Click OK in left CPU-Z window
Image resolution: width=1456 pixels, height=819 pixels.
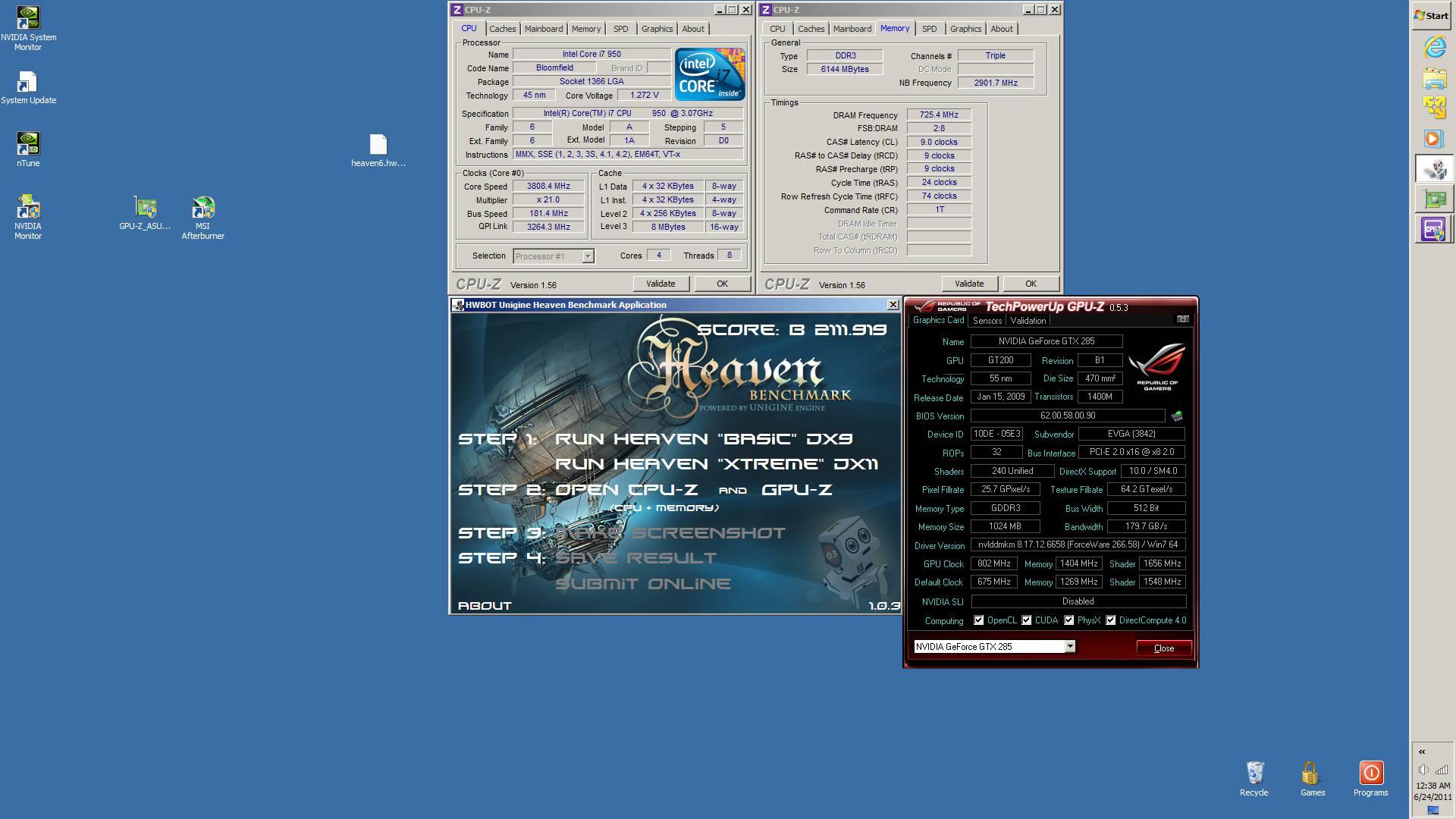[x=722, y=284]
